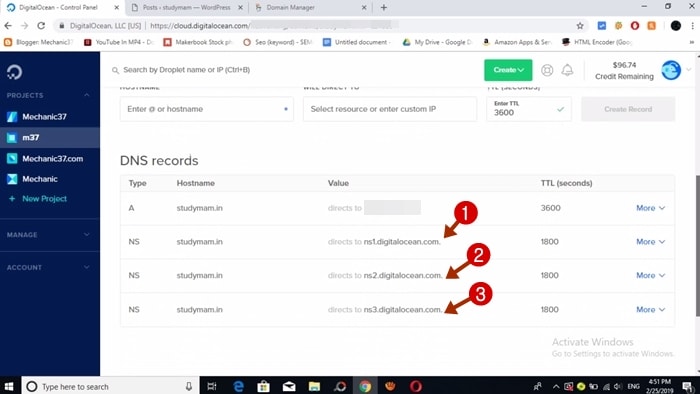Click the Windows Type here to search box
The width and height of the screenshot is (700, 394).
coord(109,386)
